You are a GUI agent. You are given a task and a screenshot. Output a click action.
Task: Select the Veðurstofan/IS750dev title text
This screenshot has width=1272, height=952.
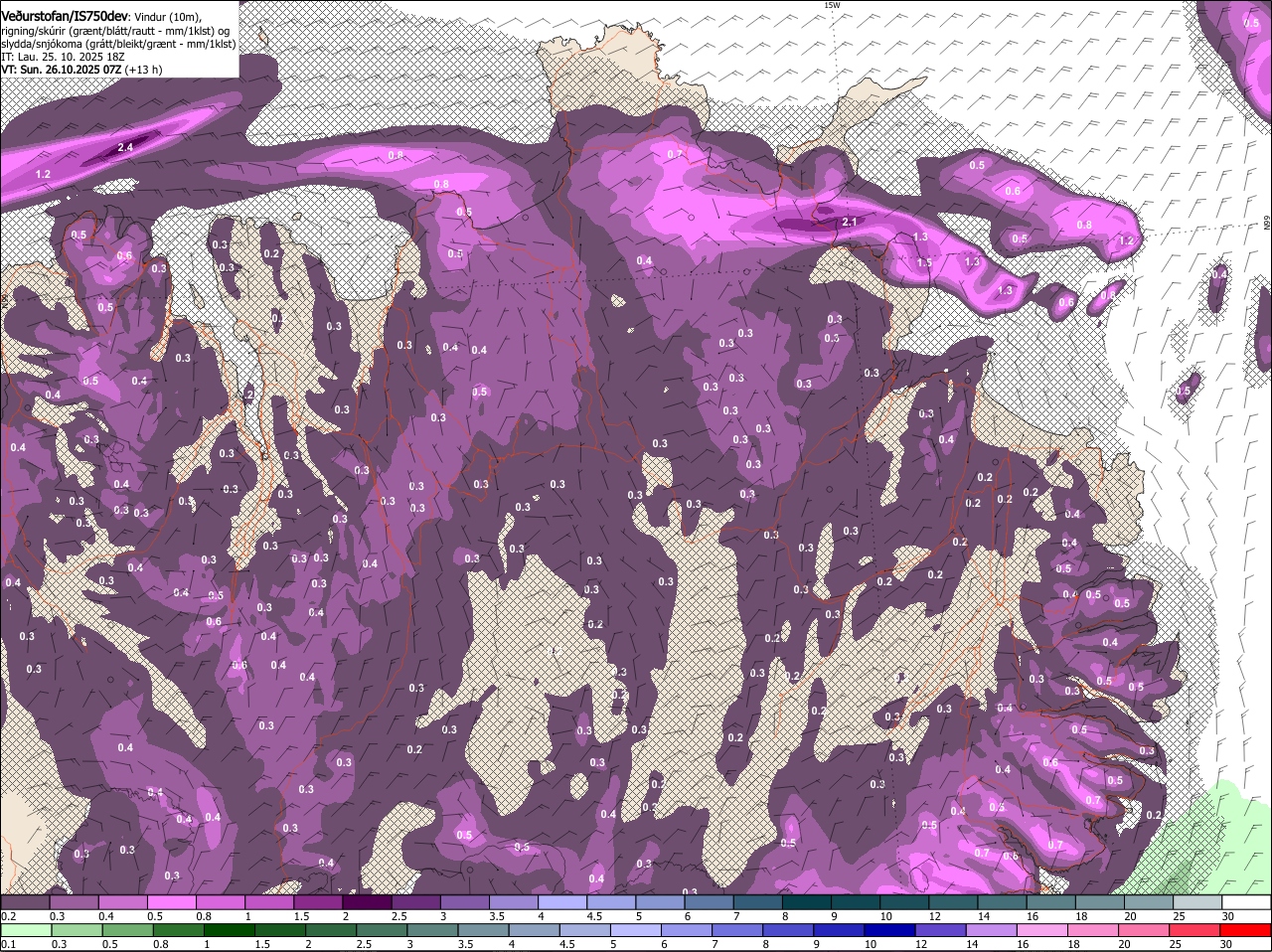click(x=65, y=16)
